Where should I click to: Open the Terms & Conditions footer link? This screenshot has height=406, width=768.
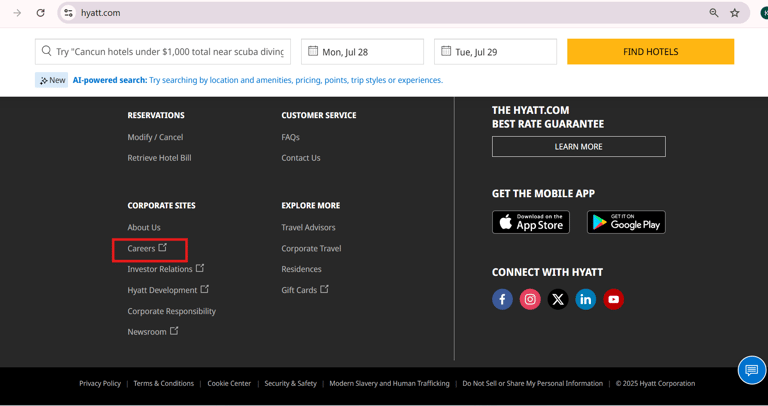pos(164,383)
